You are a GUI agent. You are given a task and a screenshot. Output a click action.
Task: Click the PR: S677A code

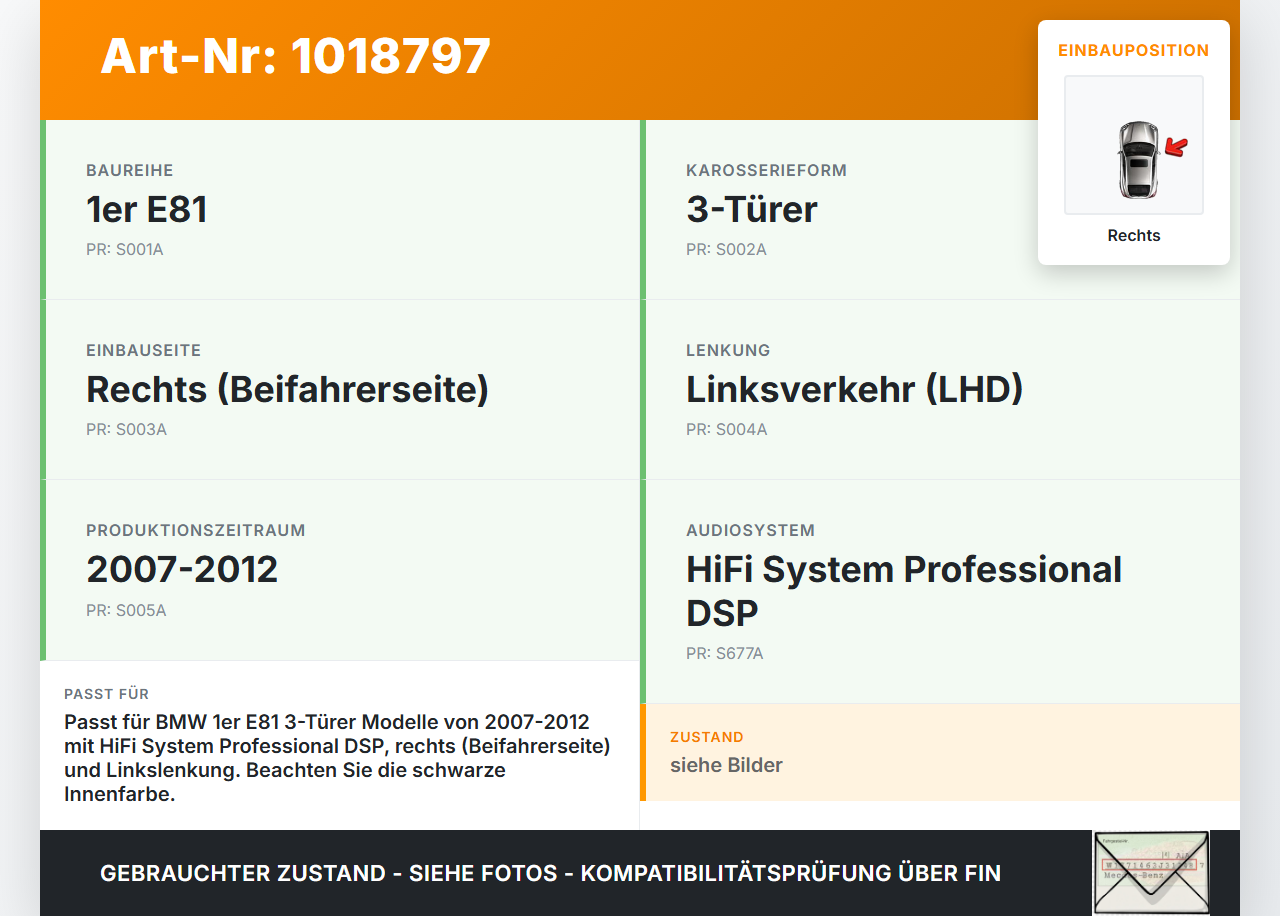click(x=725, y=654)
